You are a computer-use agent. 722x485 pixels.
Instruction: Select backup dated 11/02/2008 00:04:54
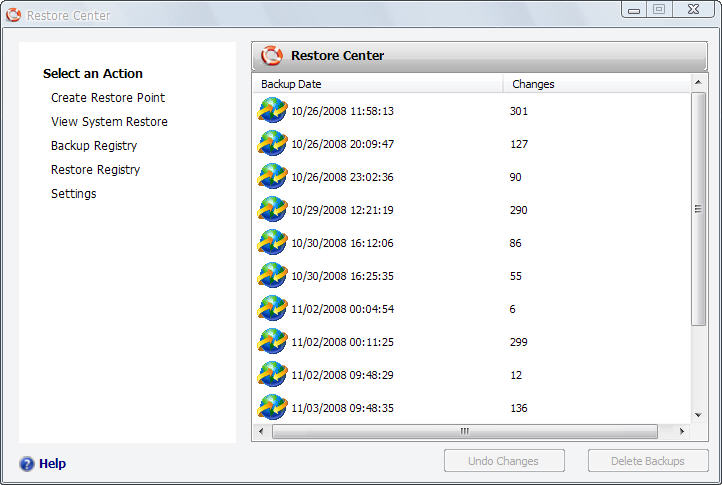[342, 309]
